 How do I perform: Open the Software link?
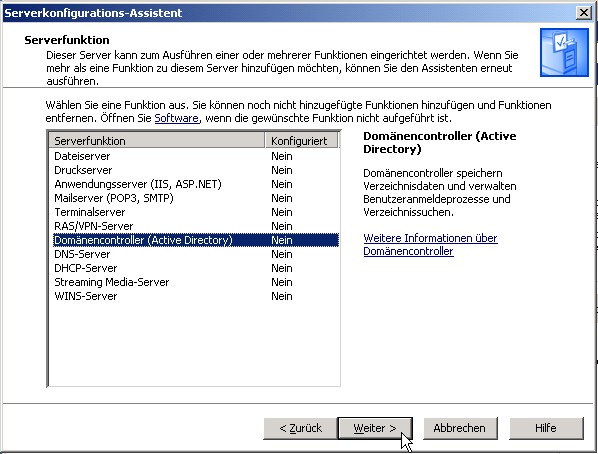tap(177, 118)
